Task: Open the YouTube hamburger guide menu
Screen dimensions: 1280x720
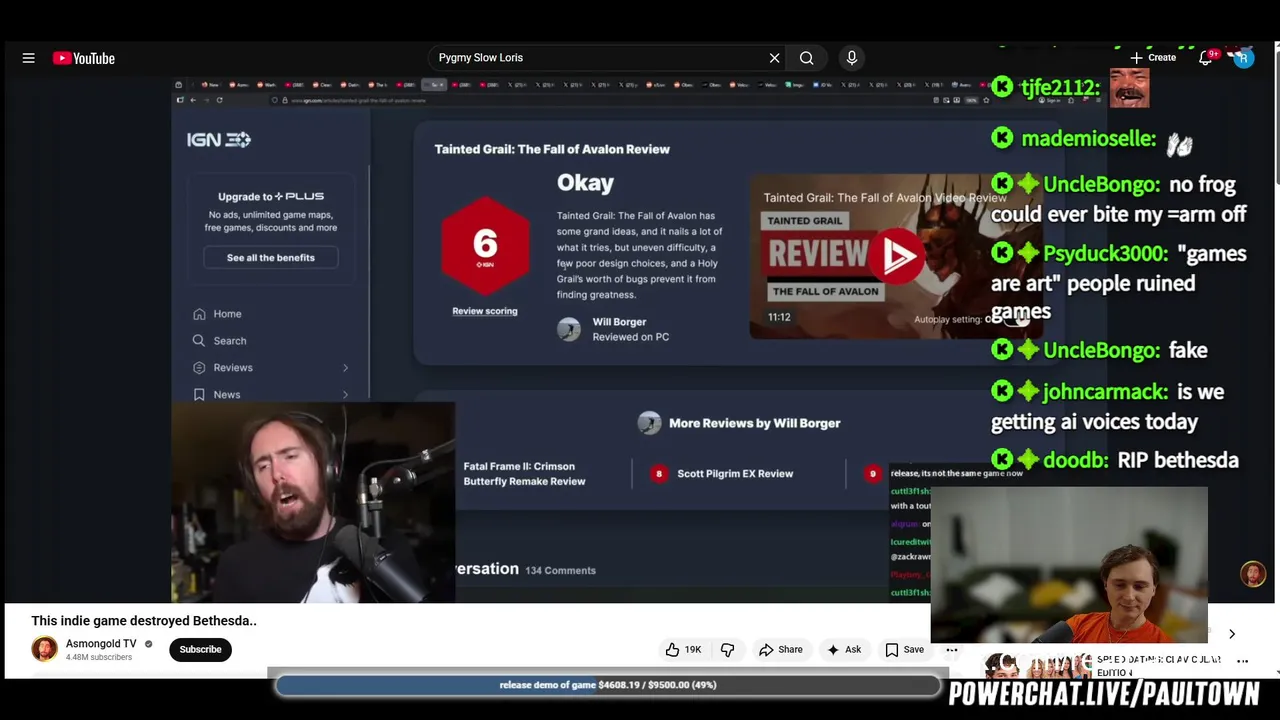Action: coord(29,58)
